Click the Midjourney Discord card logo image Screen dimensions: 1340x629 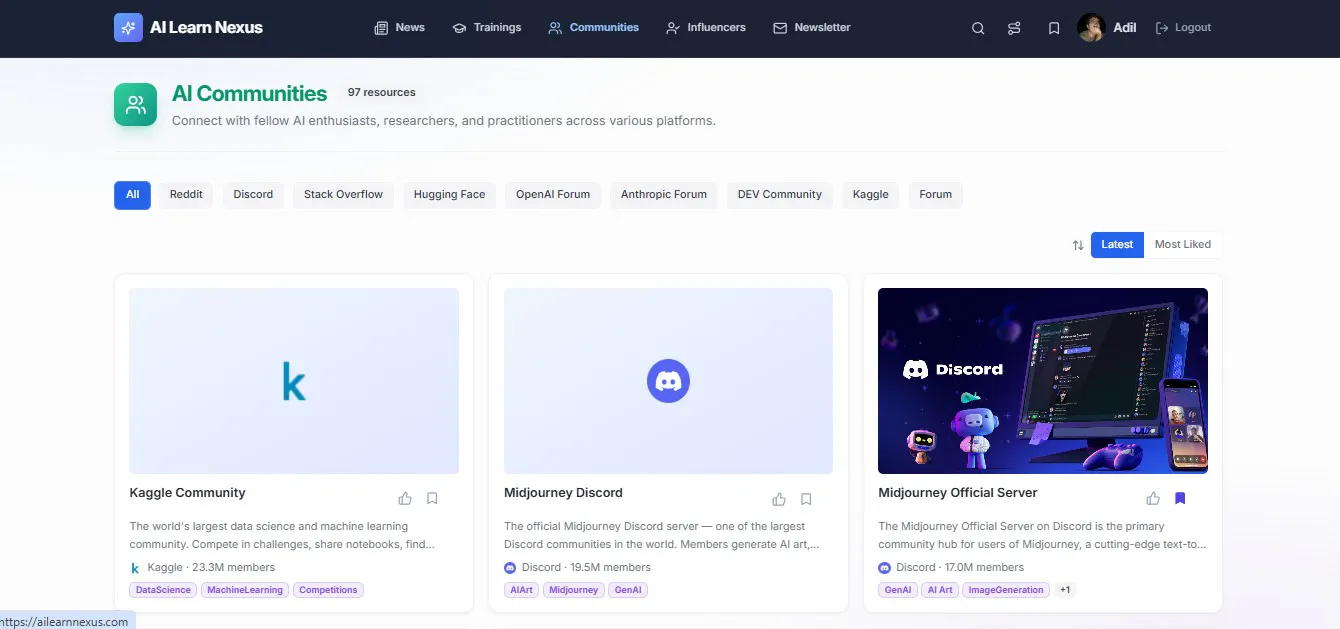[x=668, y=381]
